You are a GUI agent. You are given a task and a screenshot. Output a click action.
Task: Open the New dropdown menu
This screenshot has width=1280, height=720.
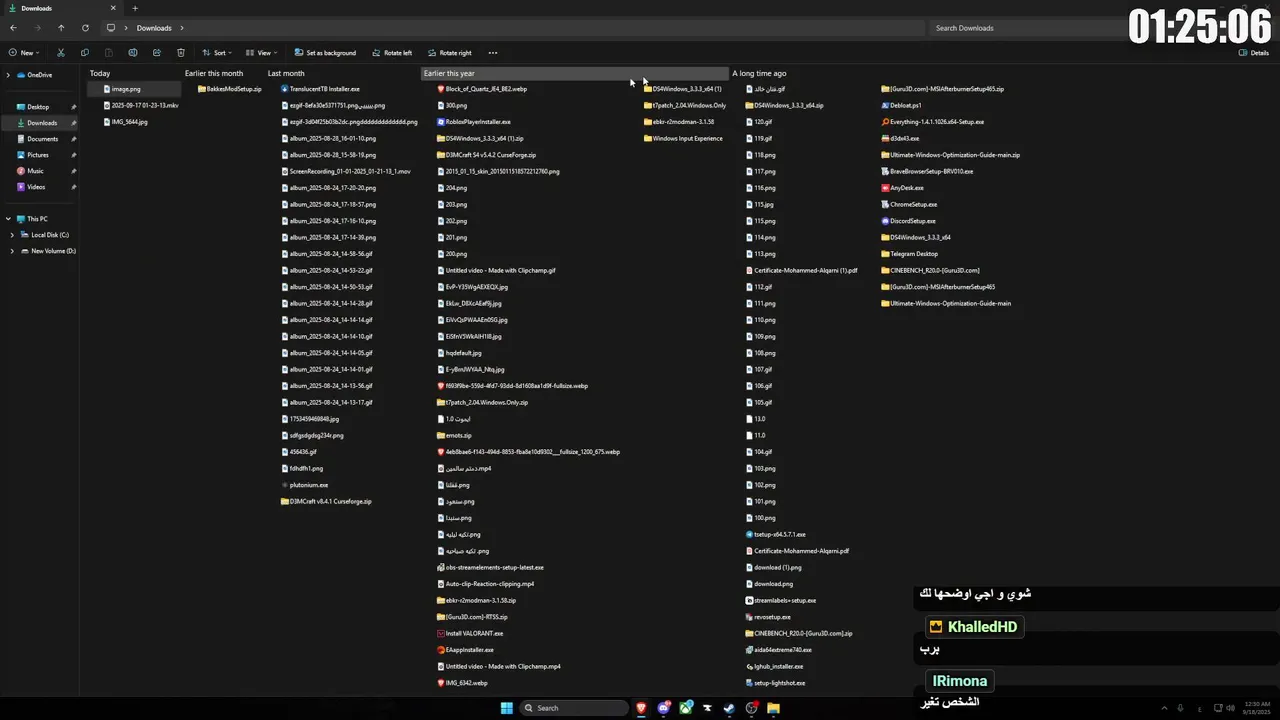pos(24,53)
